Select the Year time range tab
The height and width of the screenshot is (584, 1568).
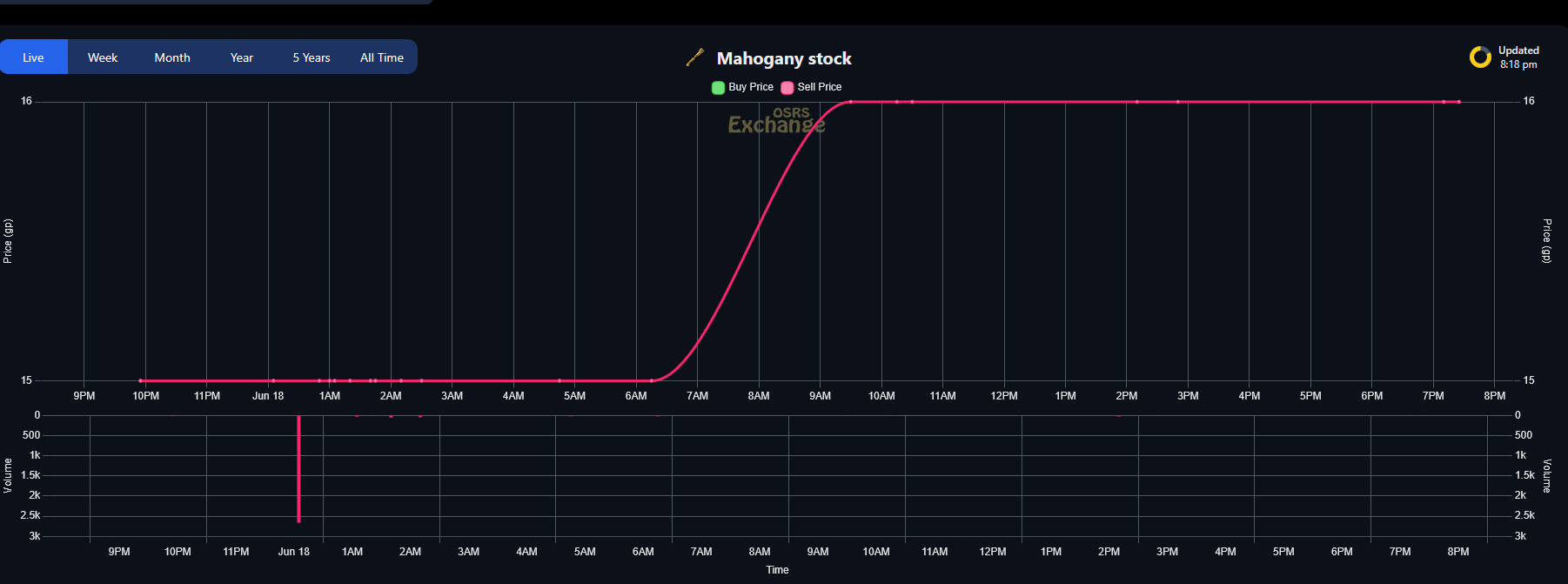(x=242, y=57)
